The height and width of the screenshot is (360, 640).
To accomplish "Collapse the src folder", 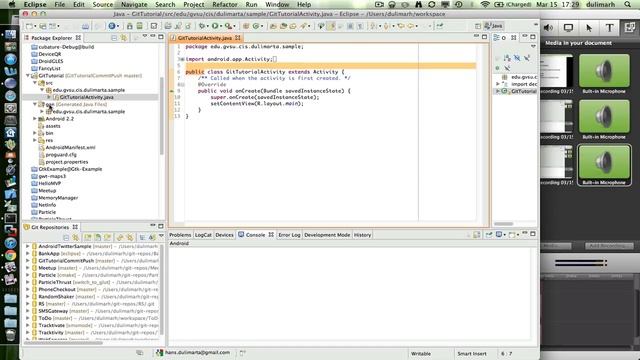I will [x=35, y=83].
